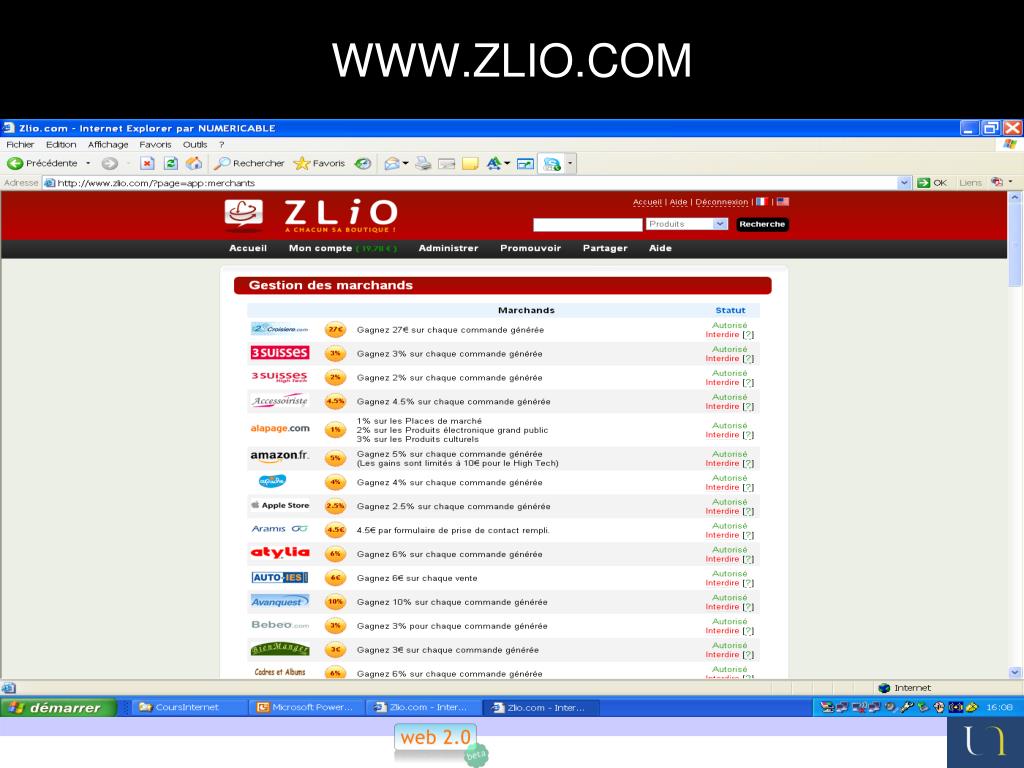Click Interdire for the Avanquest merchant

tap(722, 607)
